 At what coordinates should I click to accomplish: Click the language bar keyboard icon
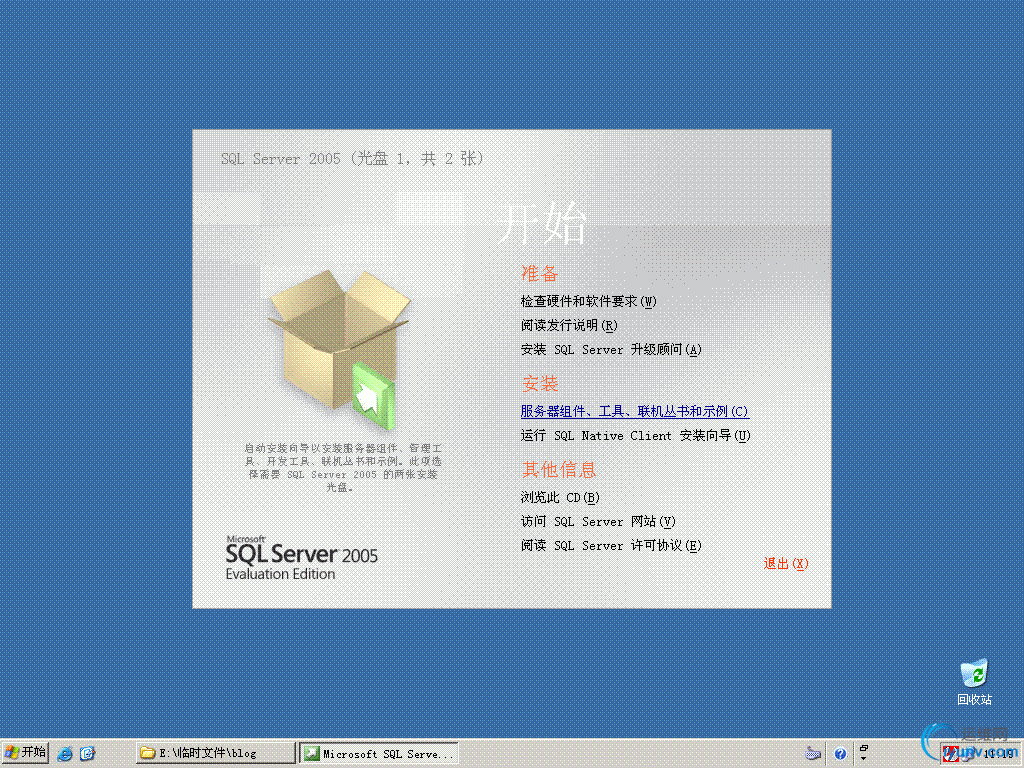point(812,754)
